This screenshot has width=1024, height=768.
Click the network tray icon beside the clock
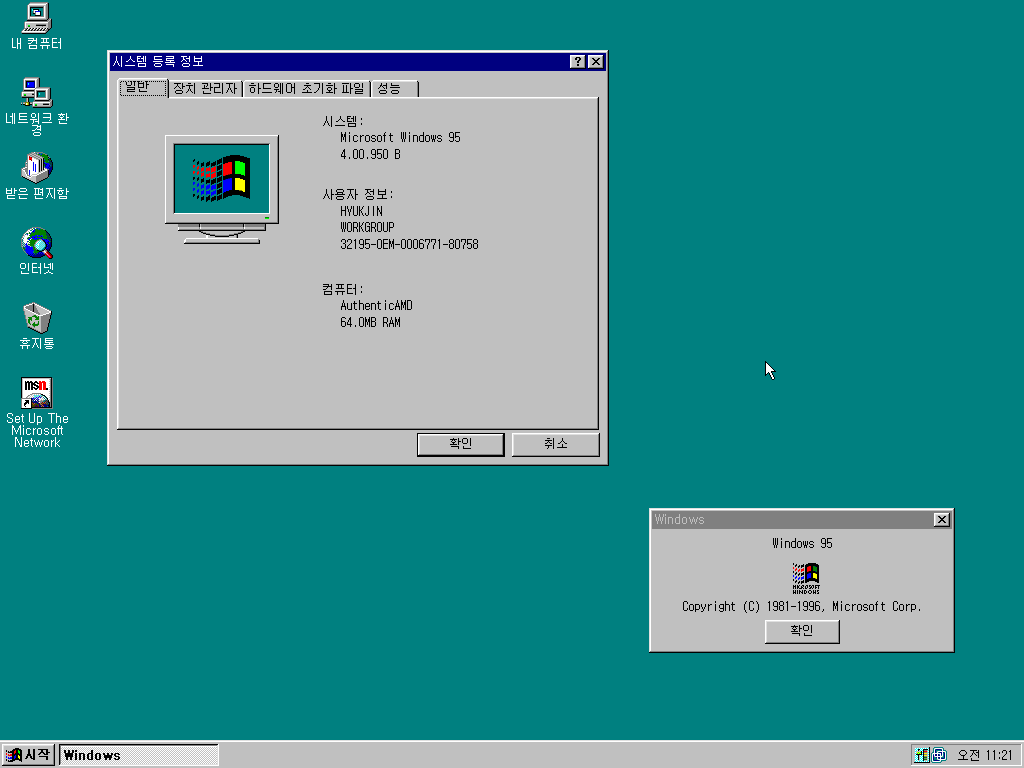pyautogui.click(x=939, y=755)
